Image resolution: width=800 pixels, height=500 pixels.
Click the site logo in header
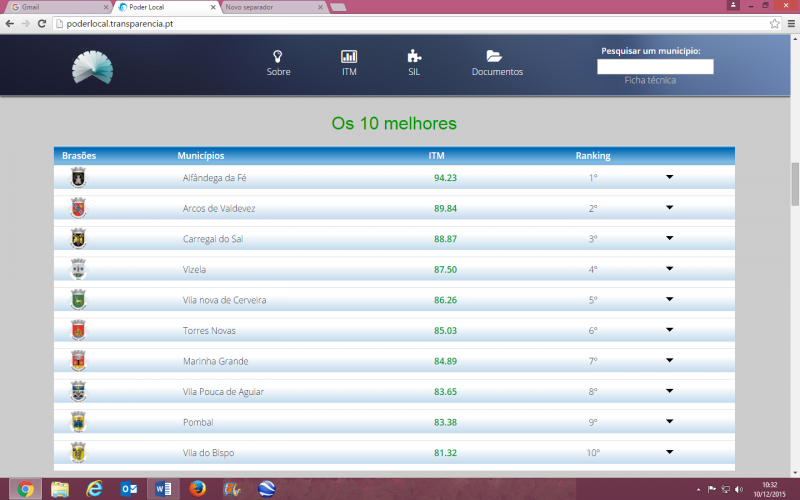pos(93,67)
